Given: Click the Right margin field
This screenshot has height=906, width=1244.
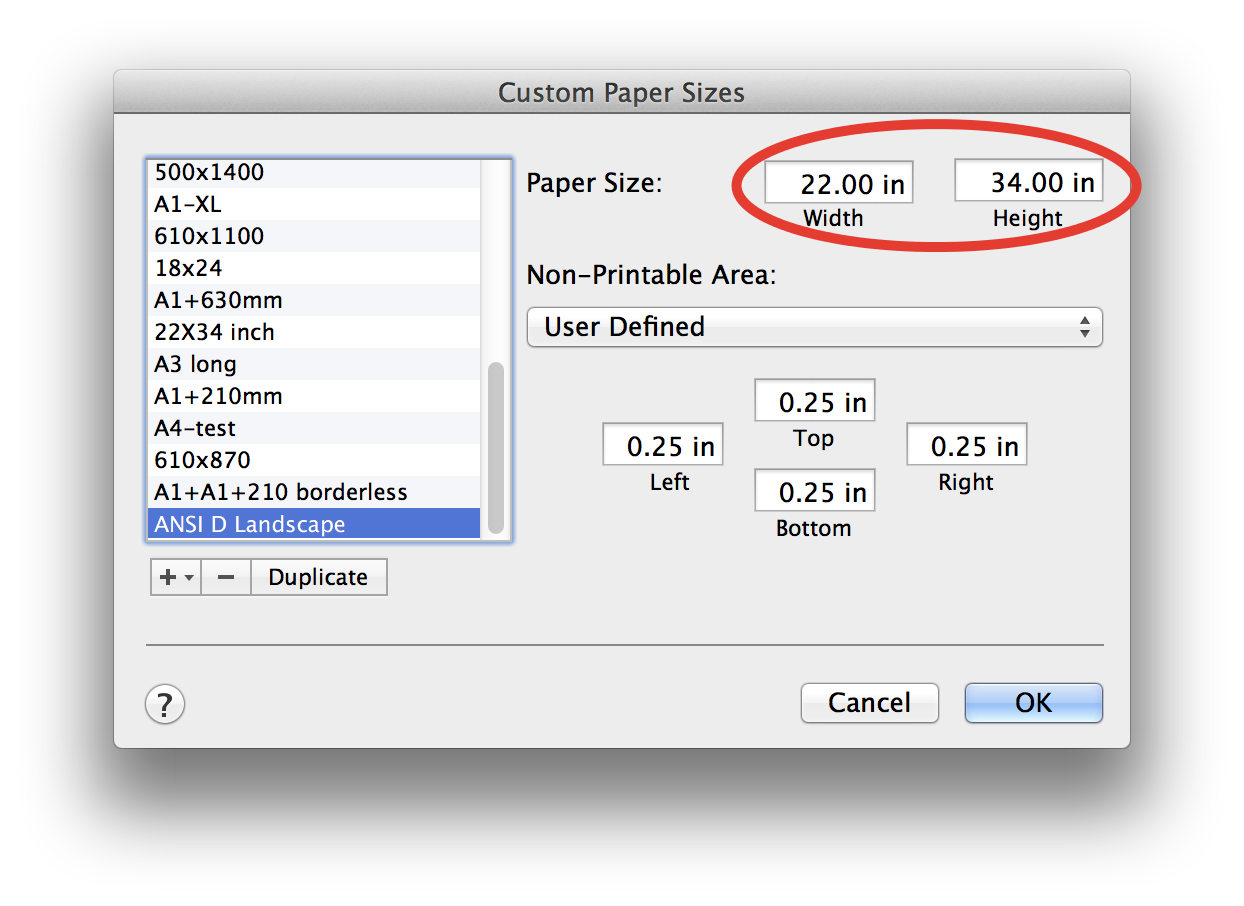Looking at the screenshot, I should (x=966, y=444).
